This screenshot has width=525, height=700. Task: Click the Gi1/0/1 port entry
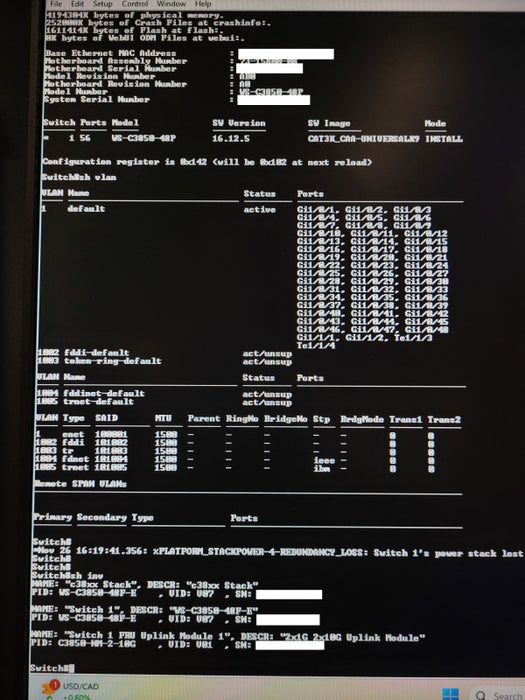(x=316, y=209)
